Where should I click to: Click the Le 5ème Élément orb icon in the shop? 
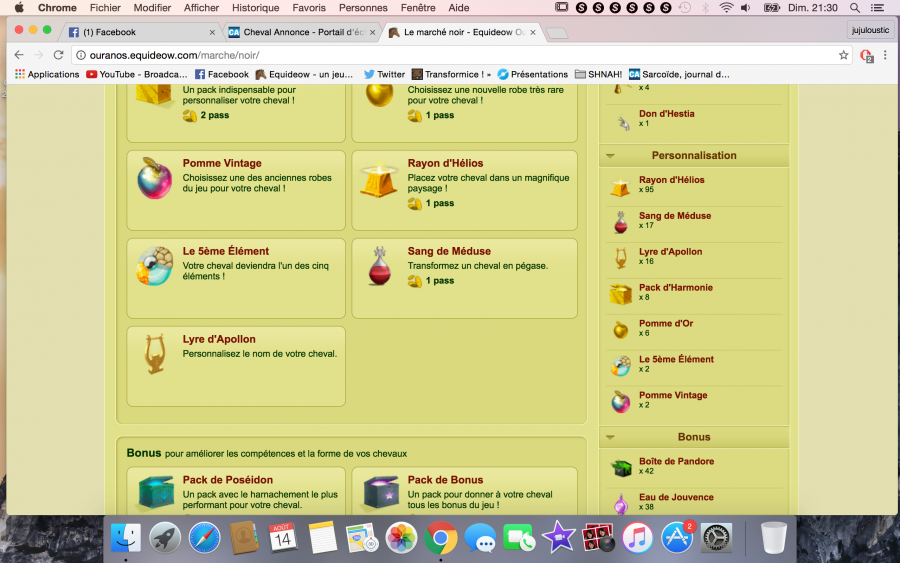(x=154, y=266)
